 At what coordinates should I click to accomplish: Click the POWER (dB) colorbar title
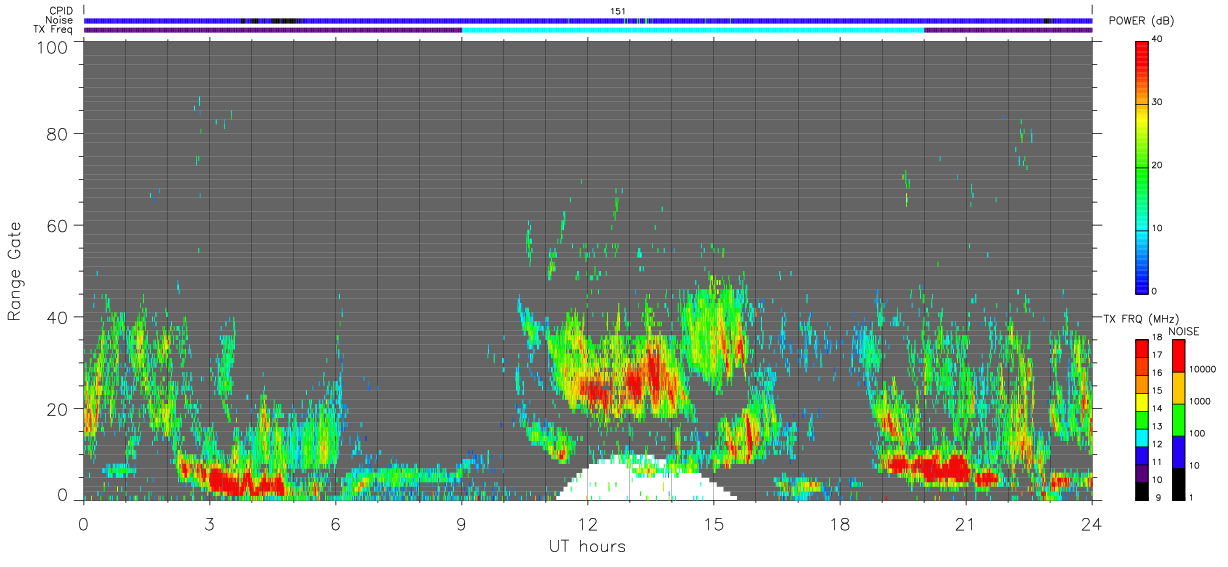pyautogui.click(x=1141, y=21)
